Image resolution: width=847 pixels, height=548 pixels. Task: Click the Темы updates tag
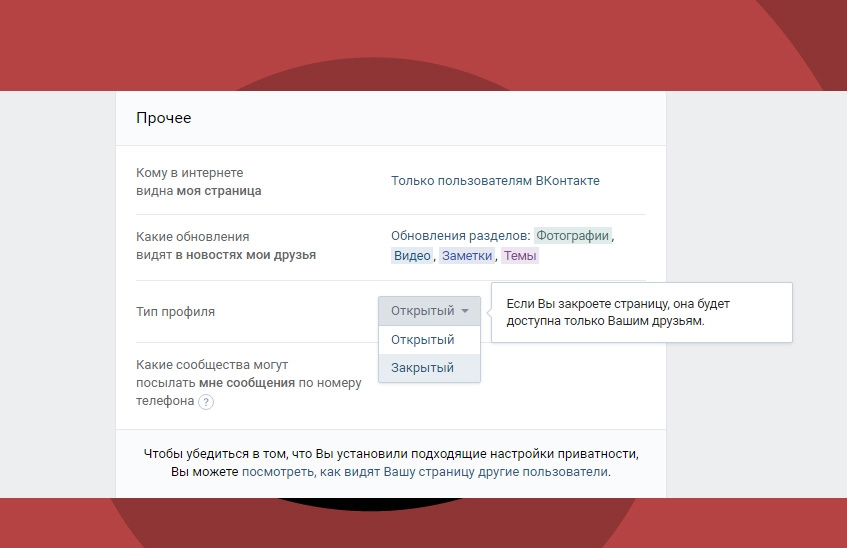point(520,256)
